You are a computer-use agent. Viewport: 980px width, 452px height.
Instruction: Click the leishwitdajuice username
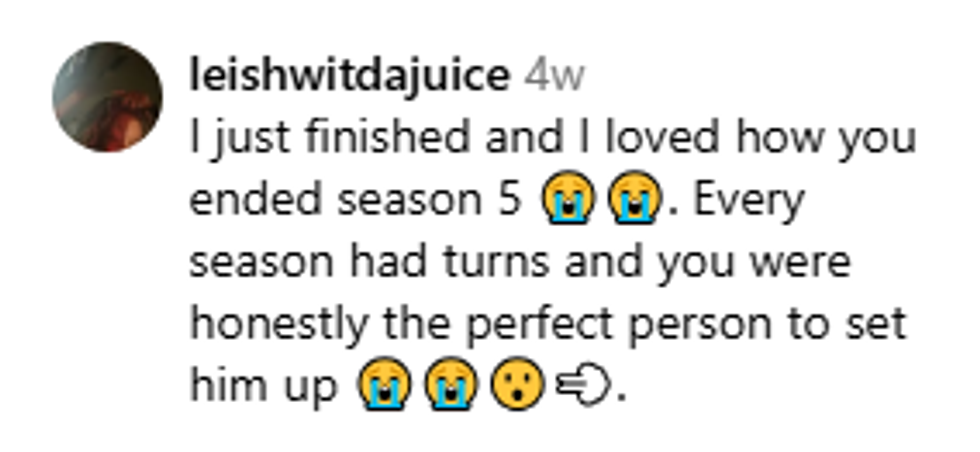click(x=349, y=76)
